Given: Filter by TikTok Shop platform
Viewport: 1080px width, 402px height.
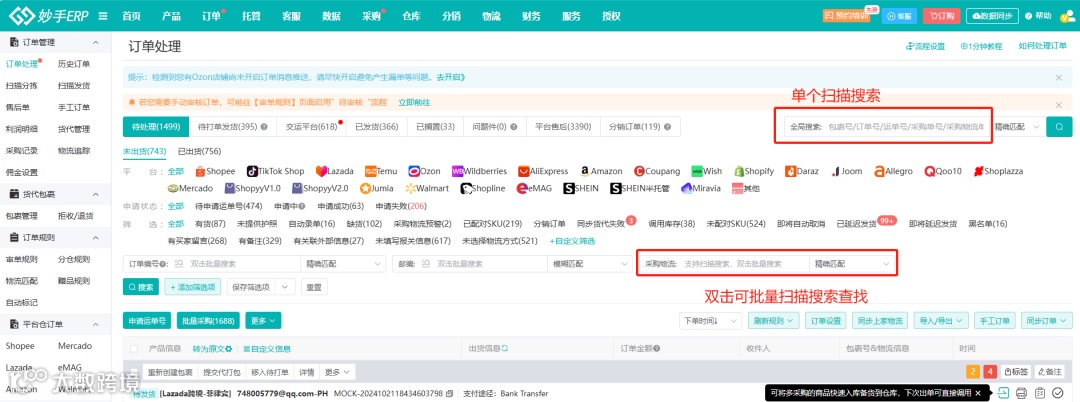Looking at the screenshot, I should click(x=275, y=171).
